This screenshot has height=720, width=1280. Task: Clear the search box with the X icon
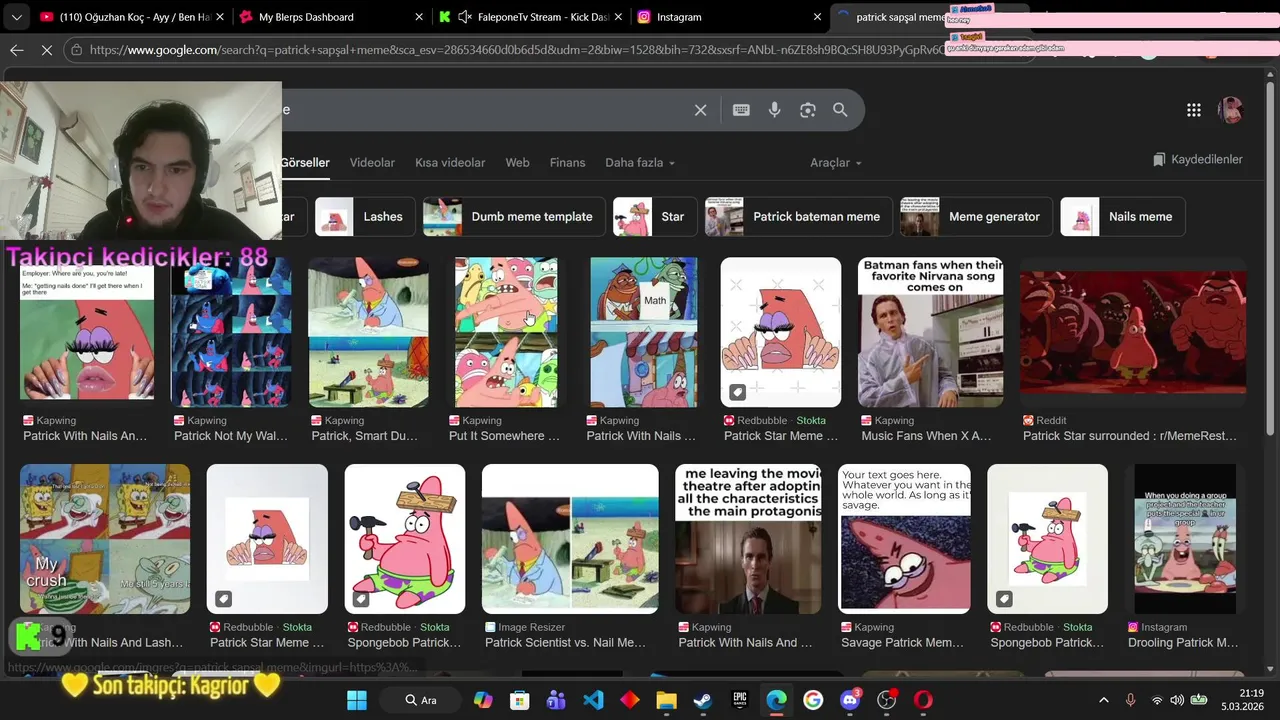(x=700, y=110)
